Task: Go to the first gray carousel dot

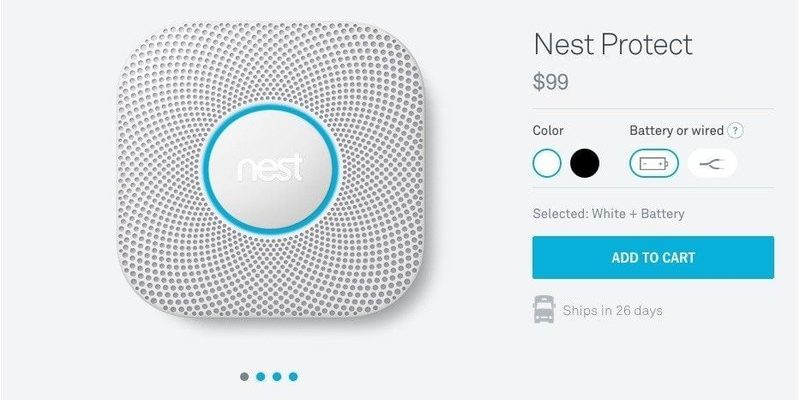Action: (x=244, y=377)
